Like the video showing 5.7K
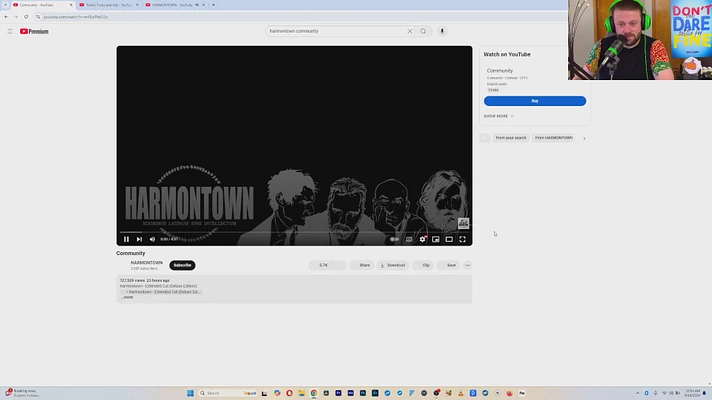 323,265
